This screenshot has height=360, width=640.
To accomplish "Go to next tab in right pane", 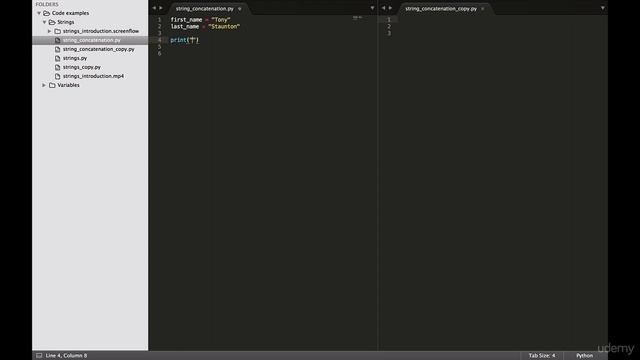I will pos(390,8).
